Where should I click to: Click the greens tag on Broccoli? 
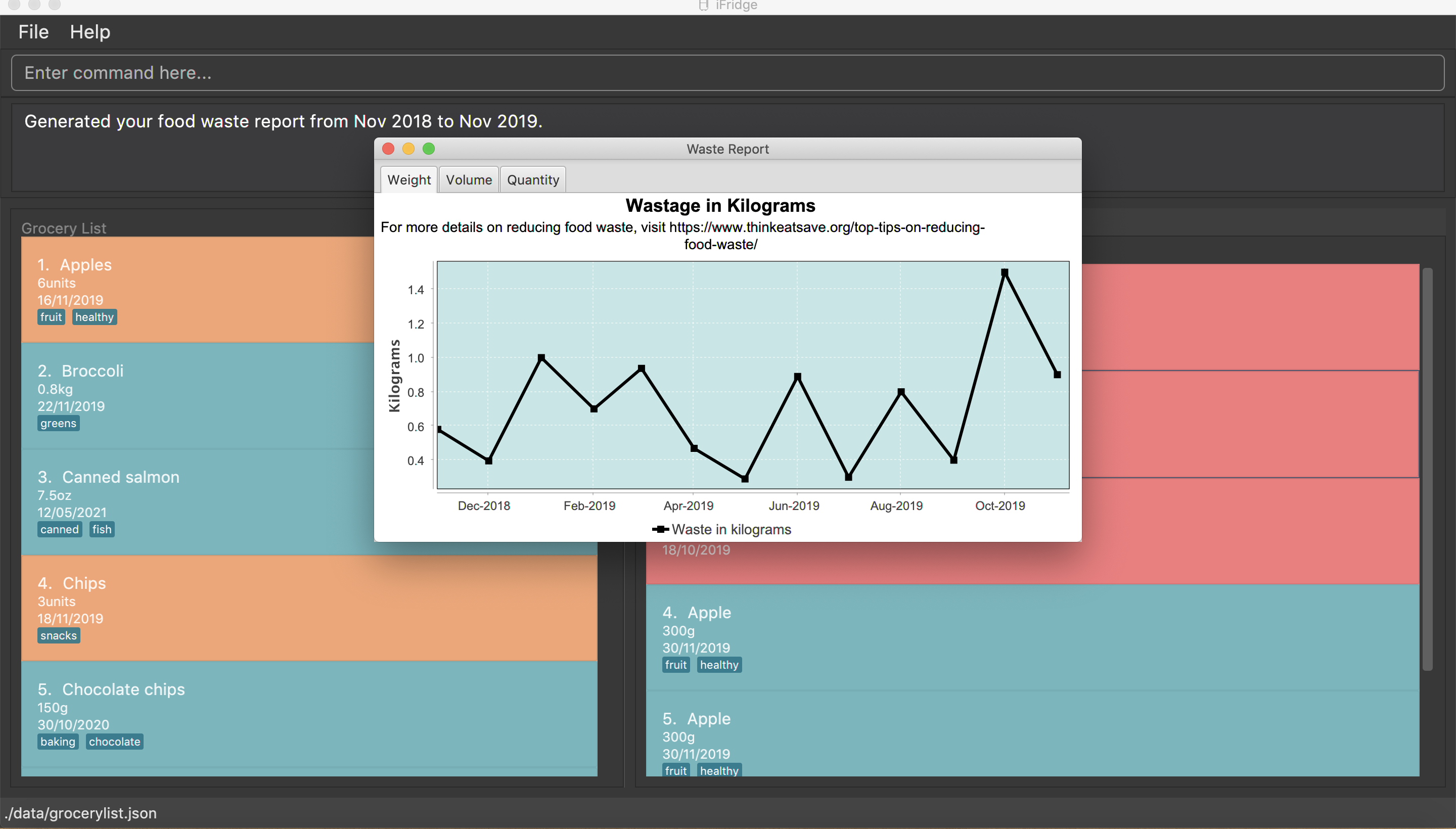(58, 423)
